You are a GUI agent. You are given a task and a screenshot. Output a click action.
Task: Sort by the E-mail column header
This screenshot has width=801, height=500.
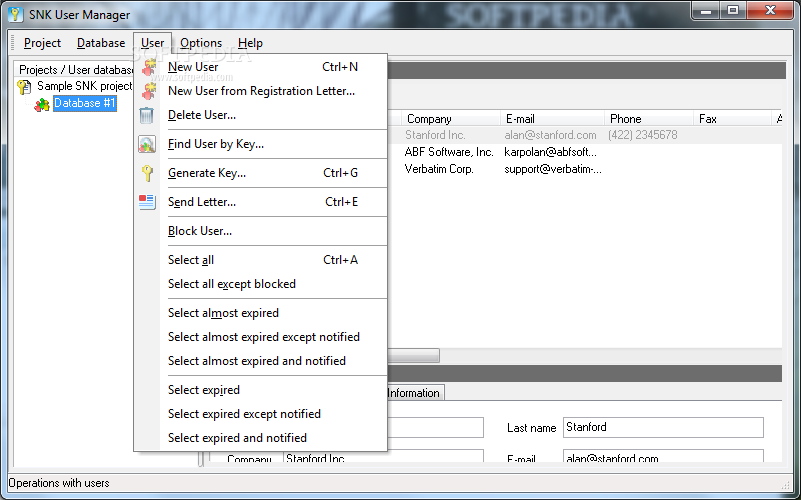coord(552,119)
